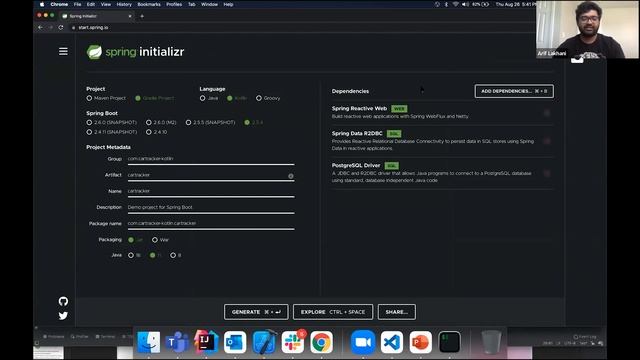The height and width of the screenshot is (360, 640).
Task: Click into the Name input field
Action: [211, 191]
